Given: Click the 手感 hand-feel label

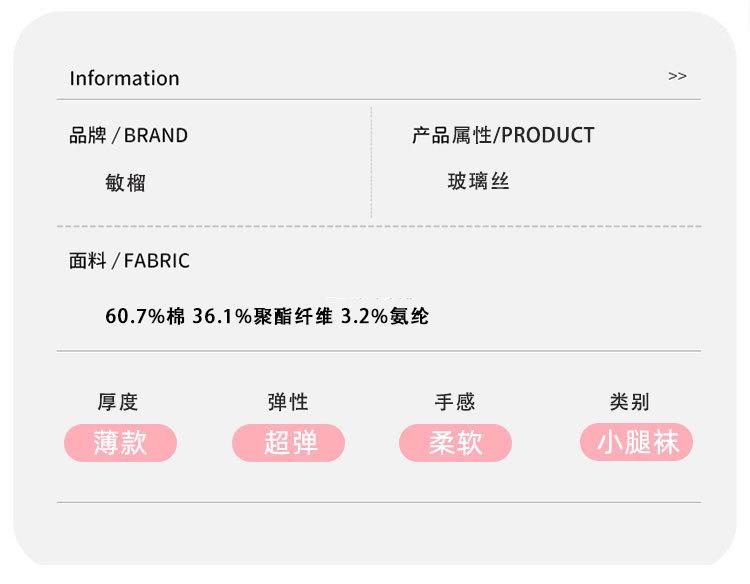Looking at the screenshot, I should pos(455,402).
